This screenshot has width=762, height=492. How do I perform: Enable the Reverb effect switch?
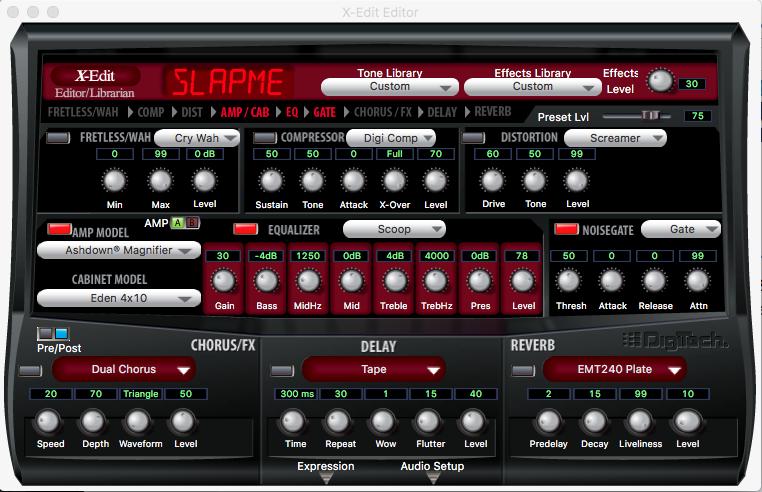coord(523,371)
